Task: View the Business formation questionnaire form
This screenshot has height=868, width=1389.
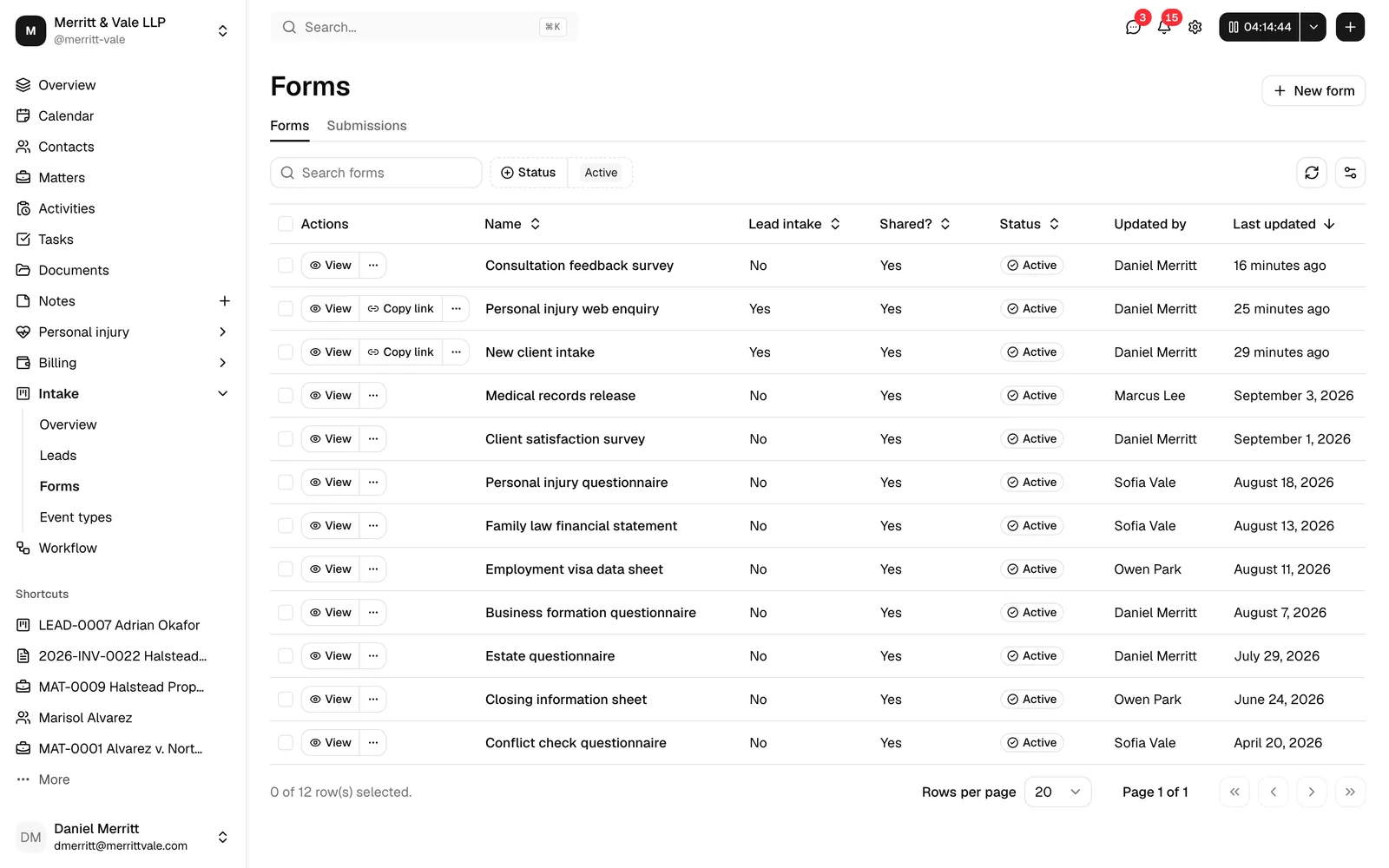Action: tap(331, 613)
